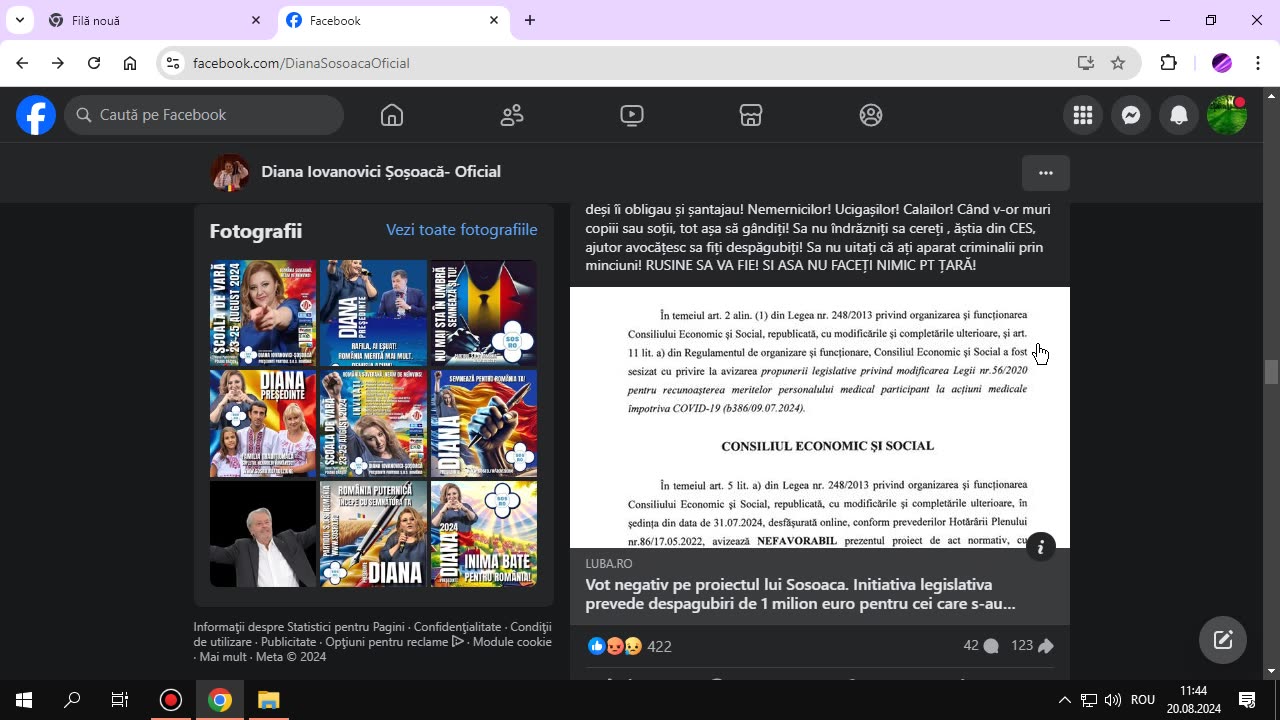The width and height of the screenshot is (1280, 720).
Task: Click Module cookie footer link
Action: pos(512,642)
